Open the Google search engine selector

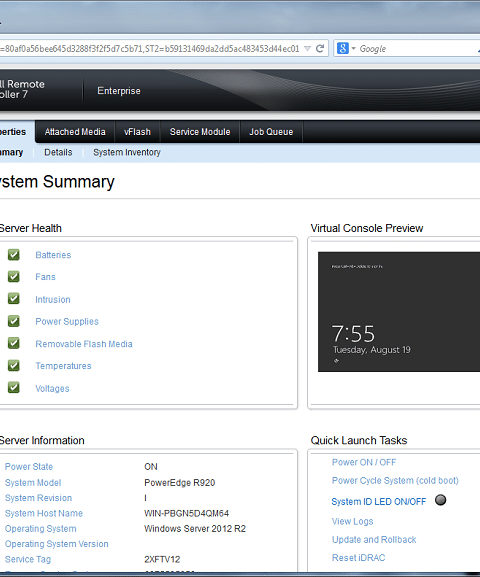346,48
